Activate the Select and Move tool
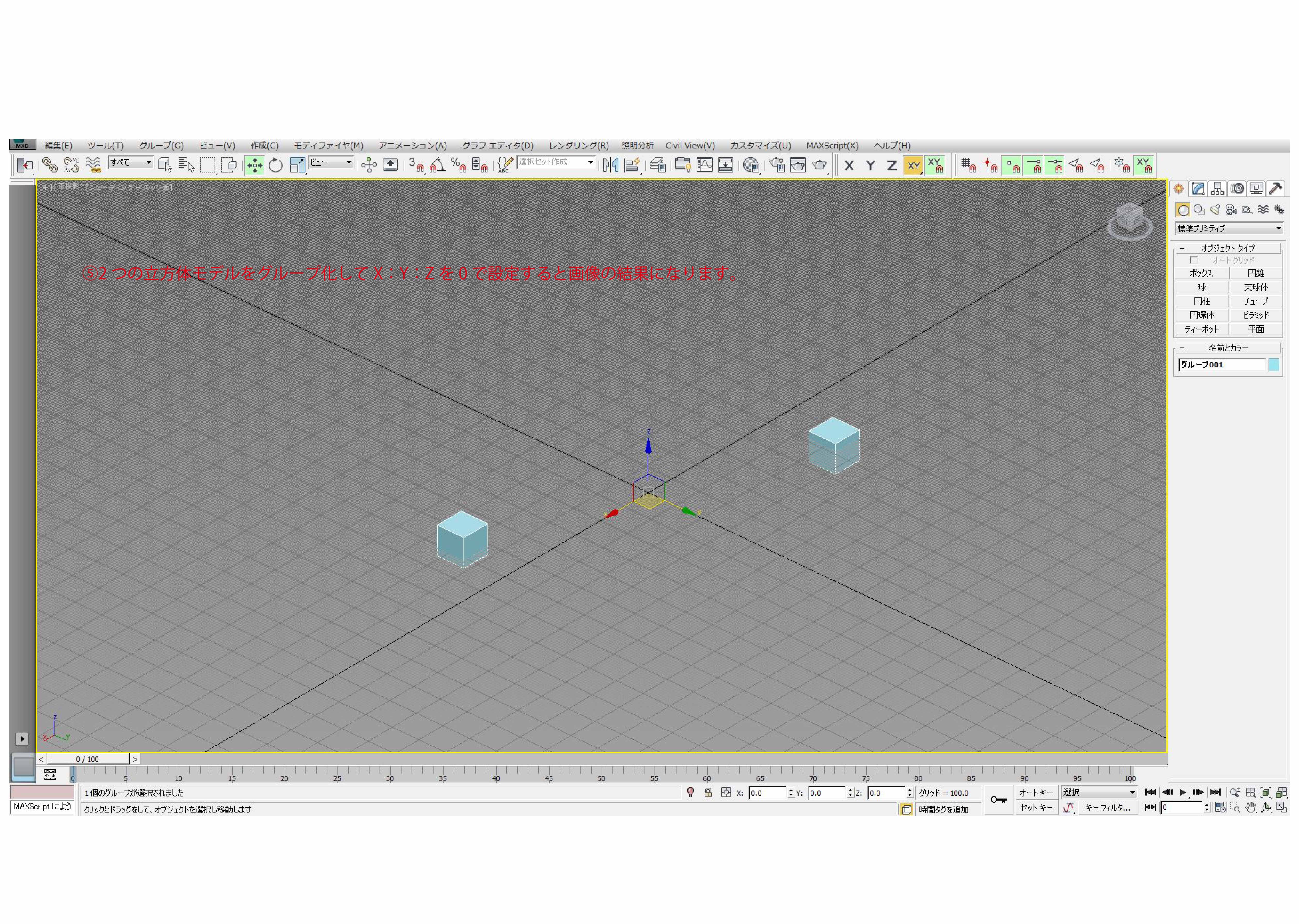This screenshot has width=1299, height=924. 254,165
